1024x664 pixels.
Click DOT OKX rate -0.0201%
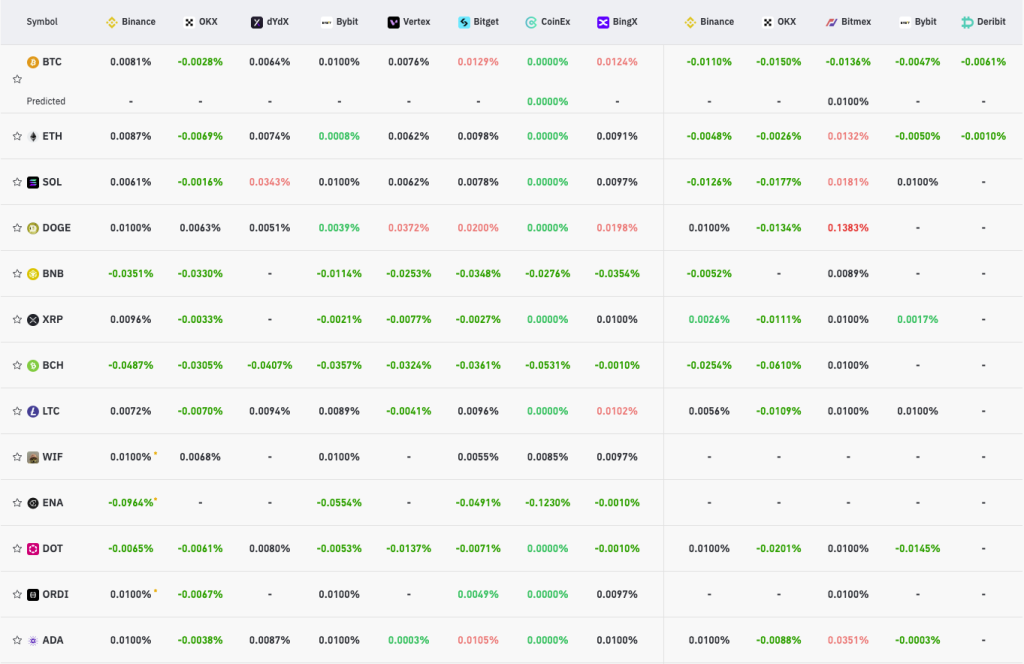tap(778, 548)
